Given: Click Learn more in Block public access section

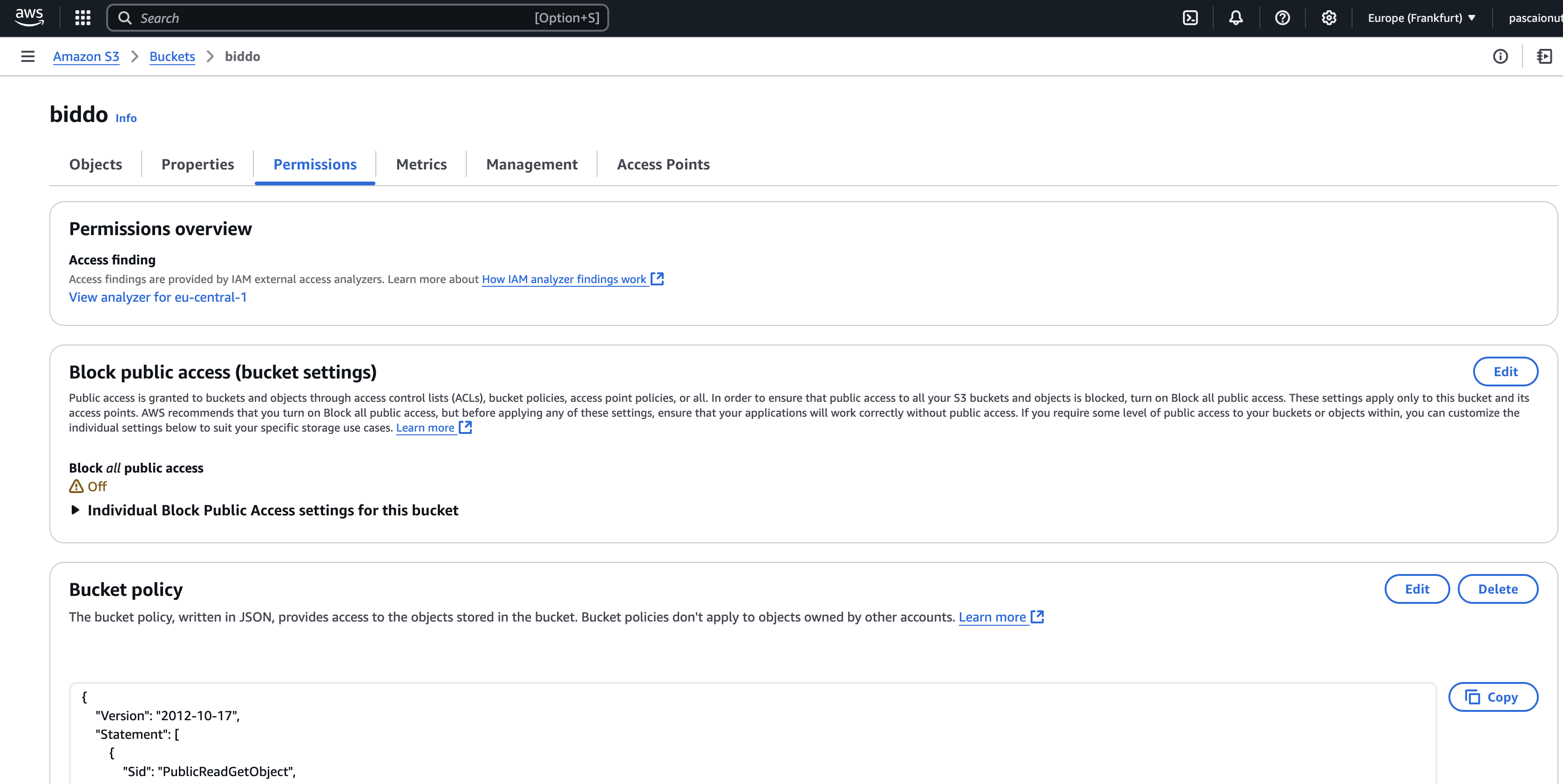Looking at the screenshot, I should pyautogui.click(x=425, y=427).
